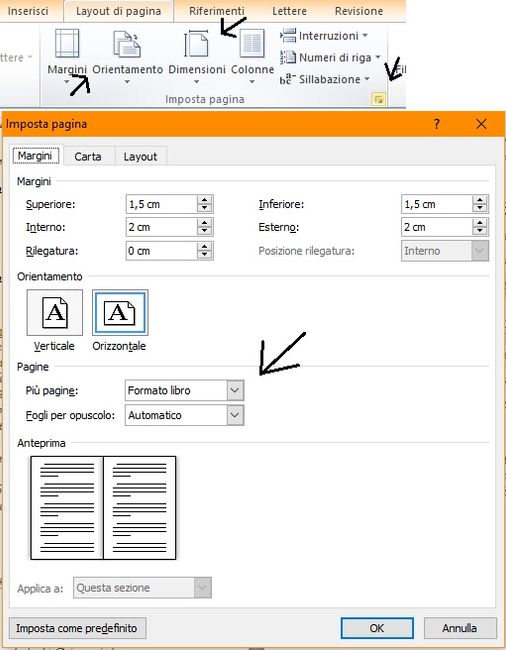This screenshot has height=650, width=506.
Task: Click the Numeri di riga icon
Action: (288, 57)
